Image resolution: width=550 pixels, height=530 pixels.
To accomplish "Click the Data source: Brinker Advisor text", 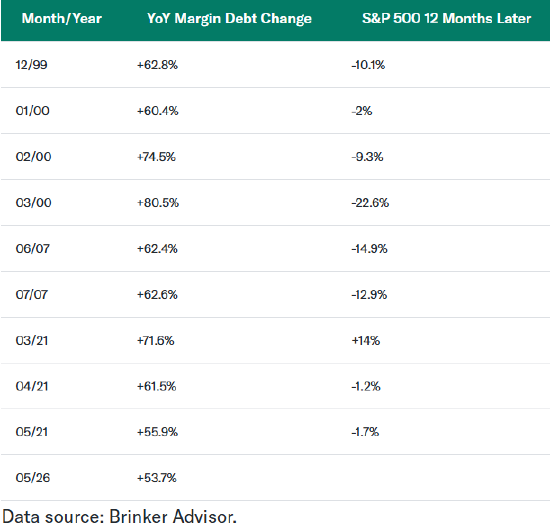I will [119, 517].
